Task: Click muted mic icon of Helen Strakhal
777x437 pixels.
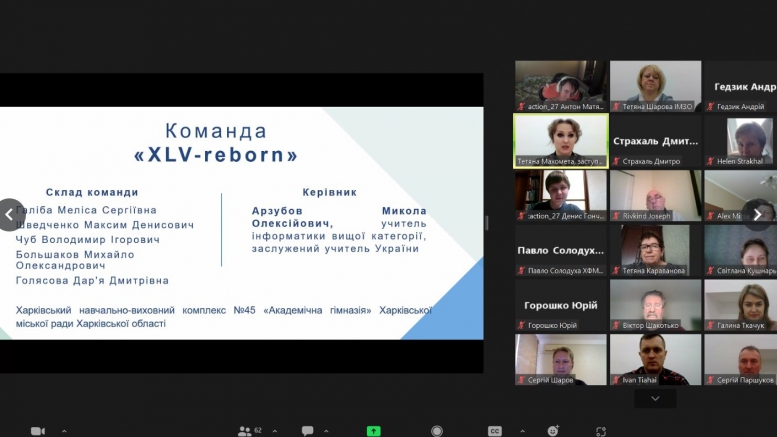Action: (711, 161)
